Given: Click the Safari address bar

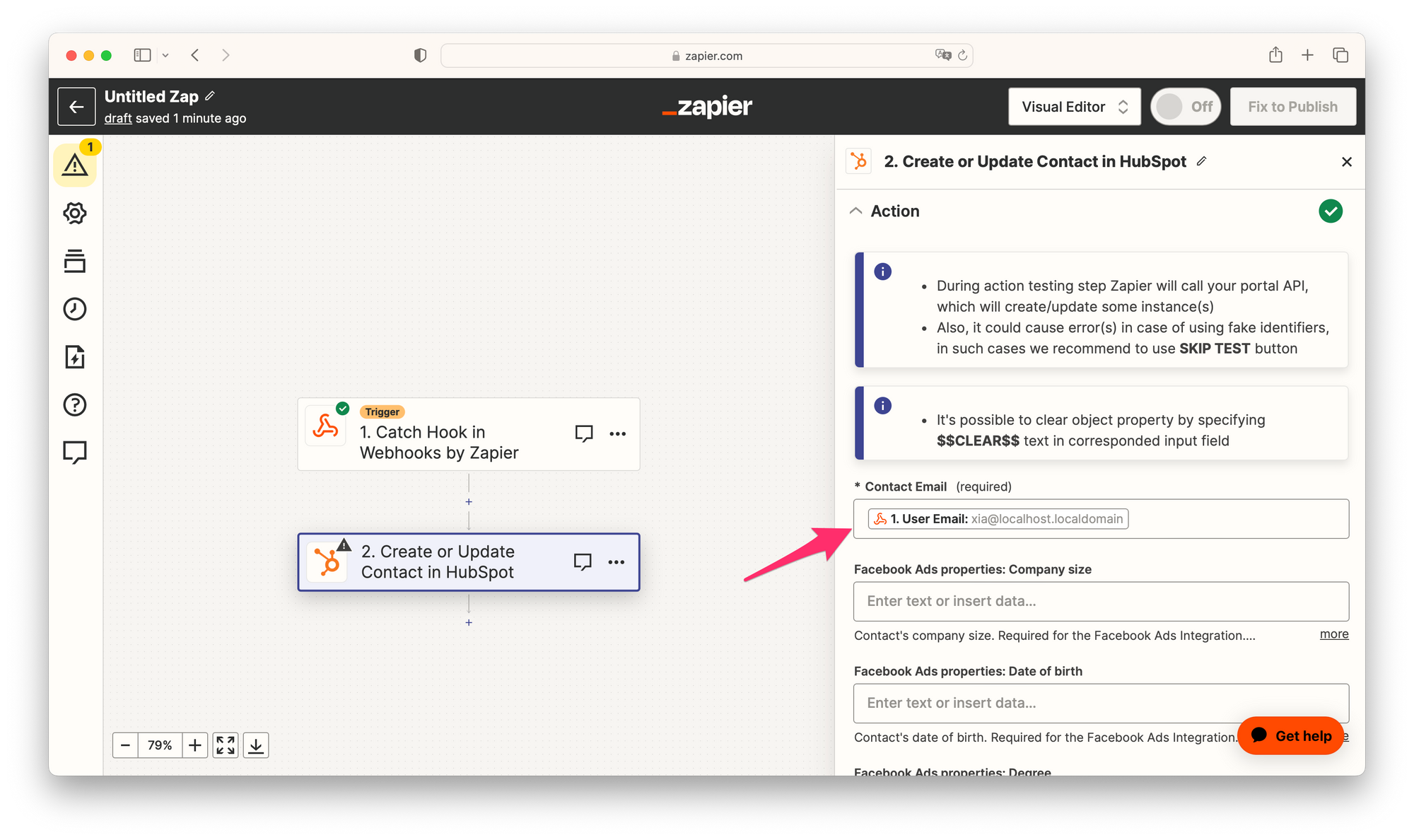Looking at the screenshot, I should pos(707,55).
